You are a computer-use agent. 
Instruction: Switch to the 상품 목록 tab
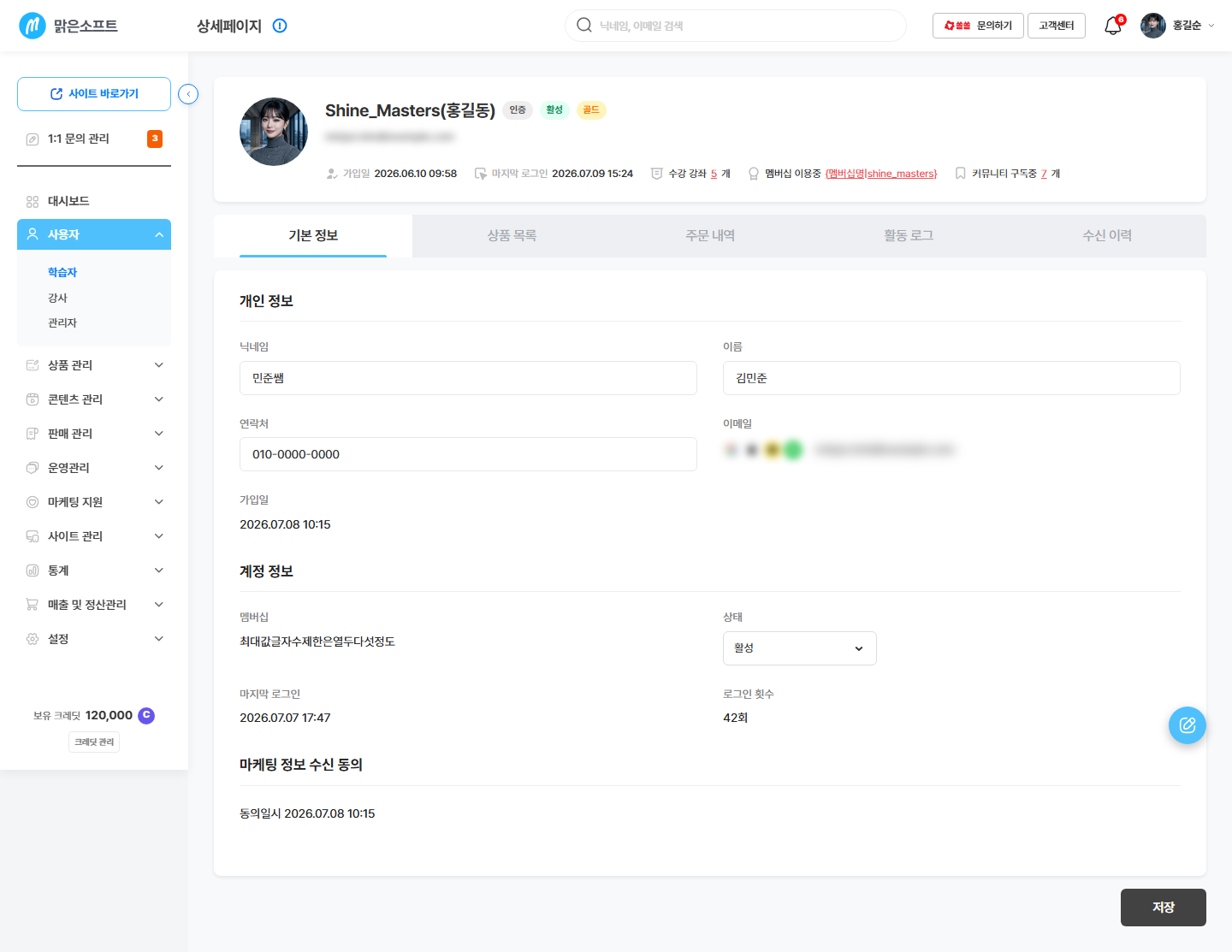pos(512,235)
